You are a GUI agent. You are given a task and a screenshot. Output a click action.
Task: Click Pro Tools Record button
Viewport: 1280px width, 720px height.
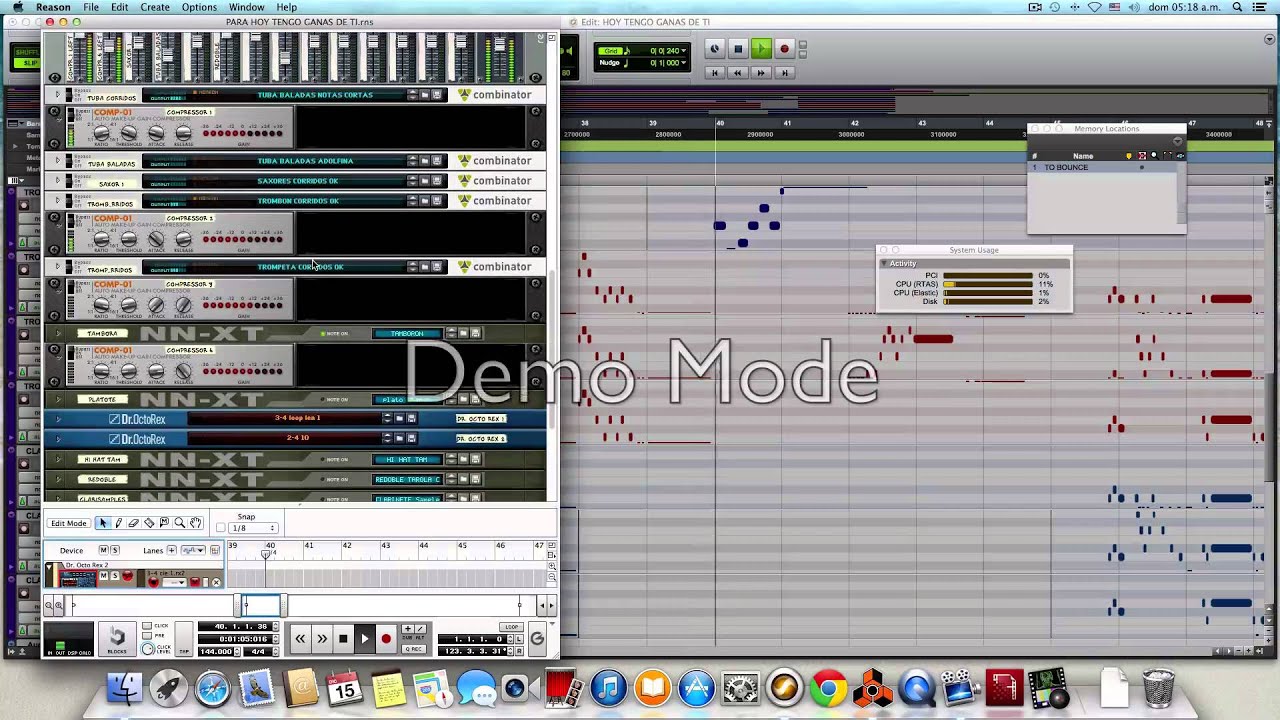point(784,48)
